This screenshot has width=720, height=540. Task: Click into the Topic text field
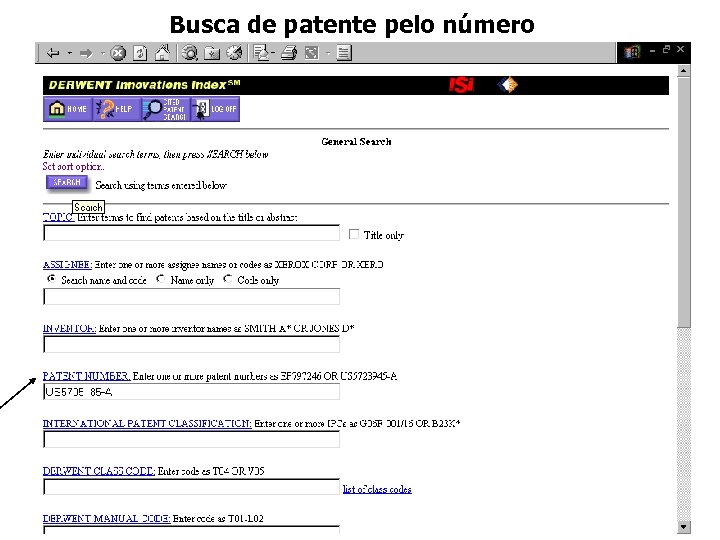191,233
